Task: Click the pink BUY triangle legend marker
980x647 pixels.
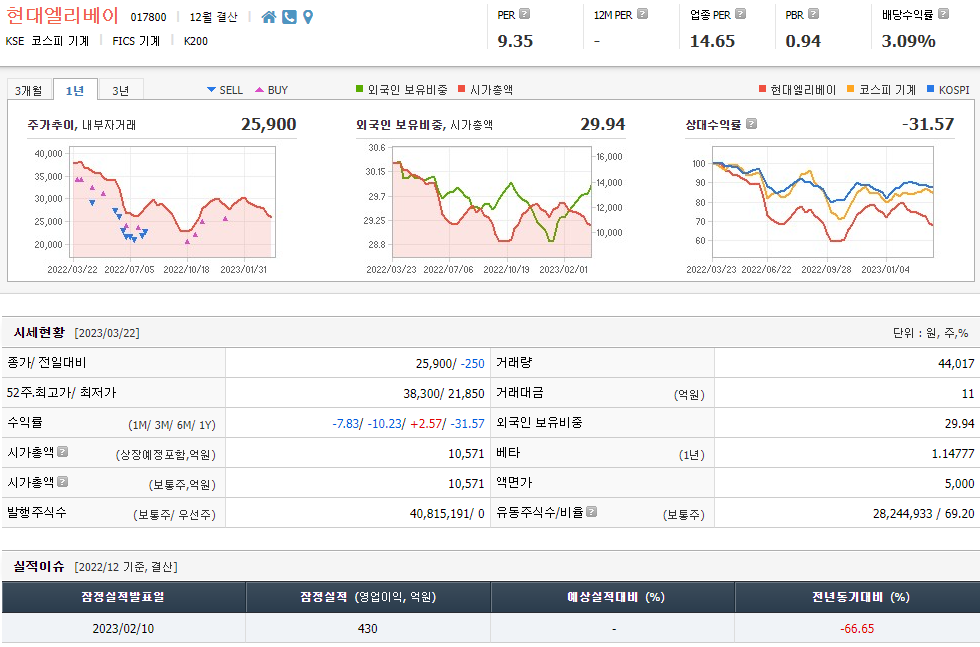Action: pyautogui.click(x=259, y=90)
